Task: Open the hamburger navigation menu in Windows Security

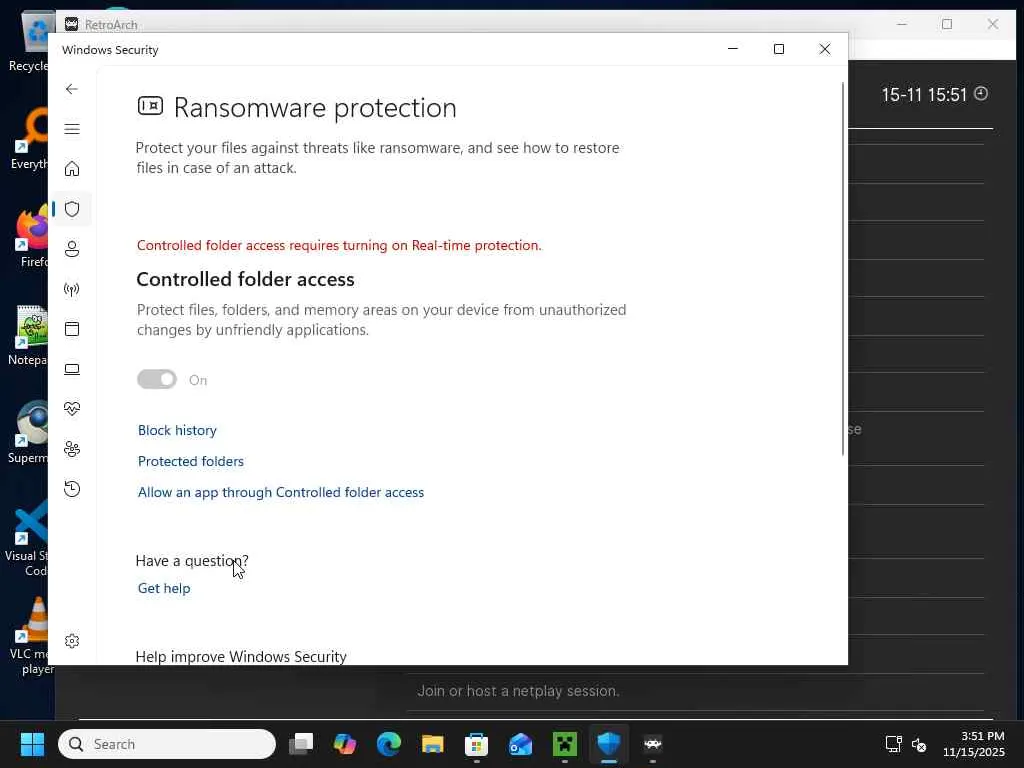Action: tap(72, 129)
